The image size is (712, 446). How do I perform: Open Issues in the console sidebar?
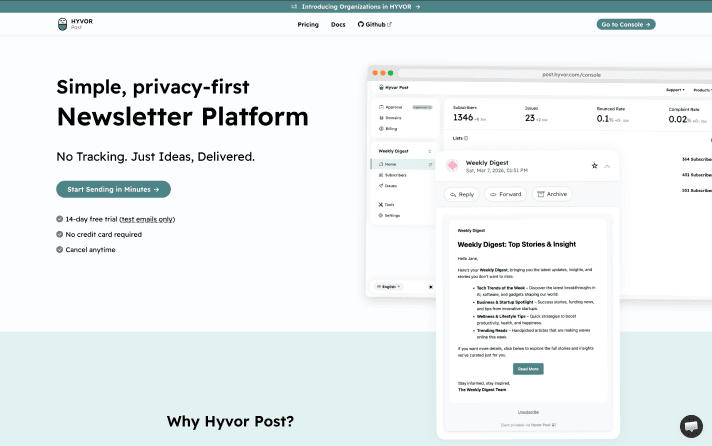pos(387,186)
